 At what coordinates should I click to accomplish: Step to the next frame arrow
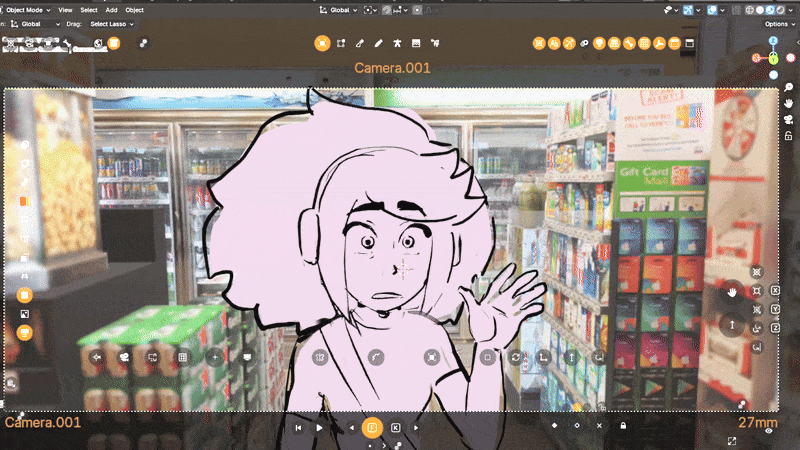coord(416,428)
